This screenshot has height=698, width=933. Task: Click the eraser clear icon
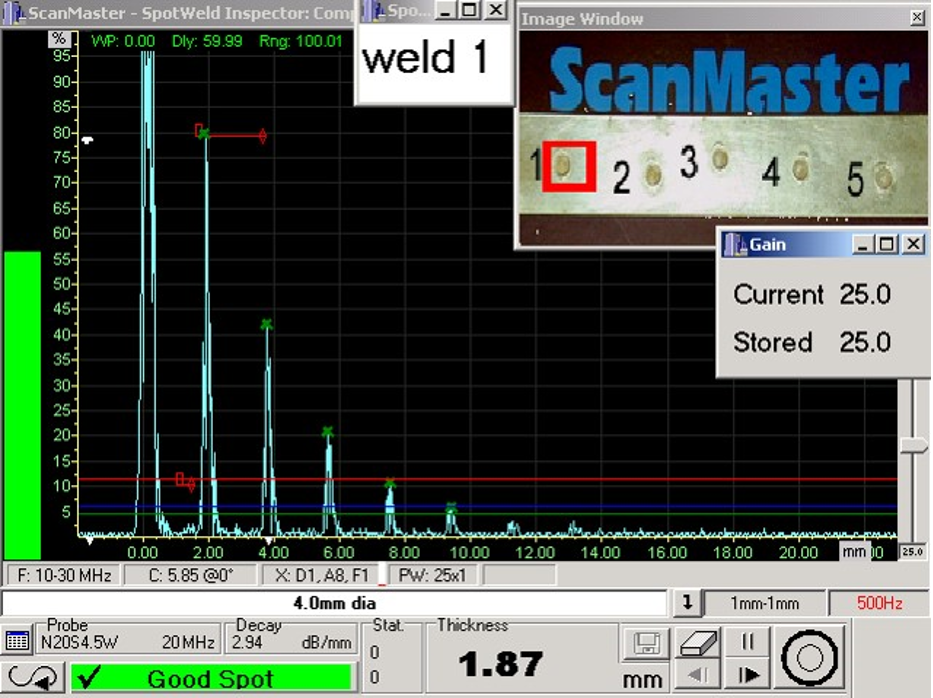(x=699, y=644)
